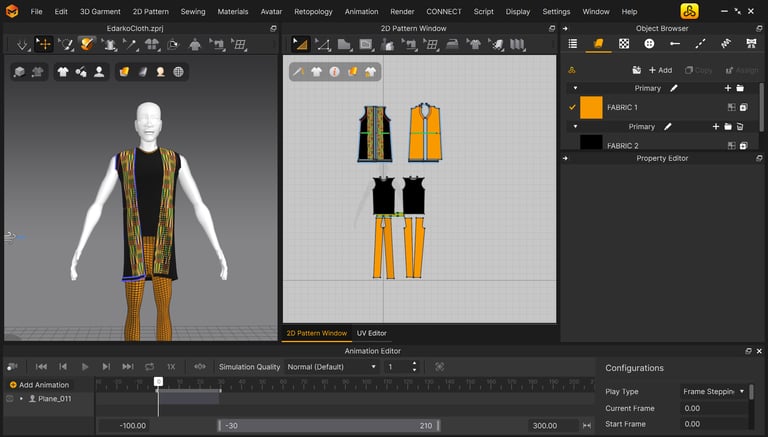Click the orange FABRIC 1 color swatch
Image resolution: width=768 pixels, height=437 pixels.
pos(591,107)
